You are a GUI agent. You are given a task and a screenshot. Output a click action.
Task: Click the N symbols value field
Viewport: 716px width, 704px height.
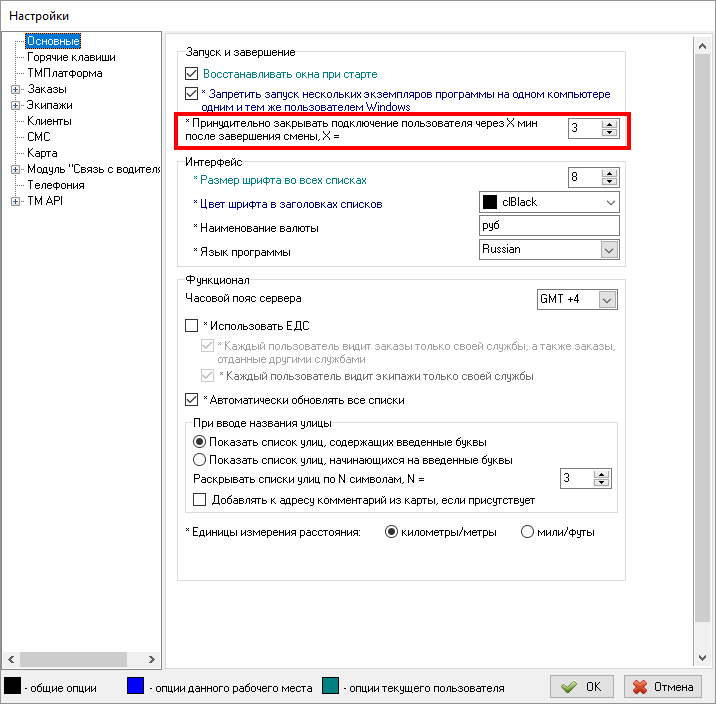(x=577, y=478)
